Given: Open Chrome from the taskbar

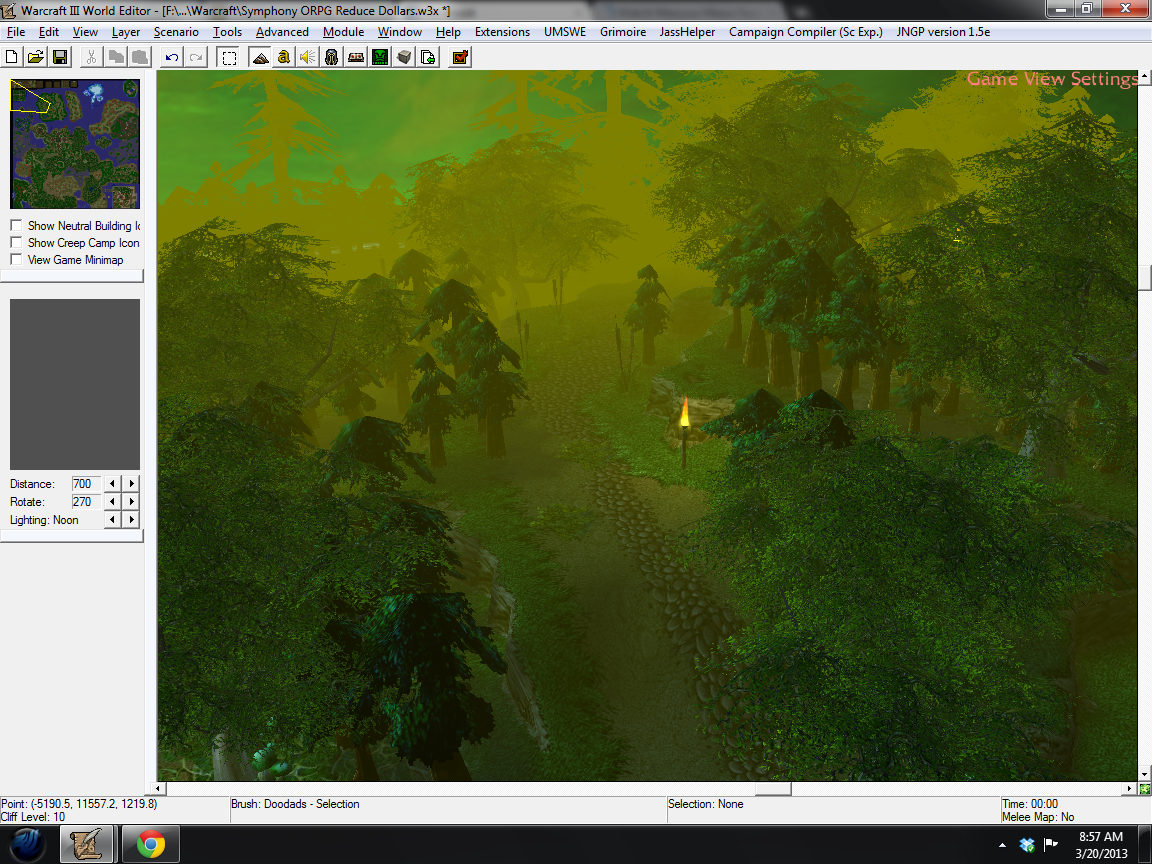Looking at the screenshot, I should point(151,844).
